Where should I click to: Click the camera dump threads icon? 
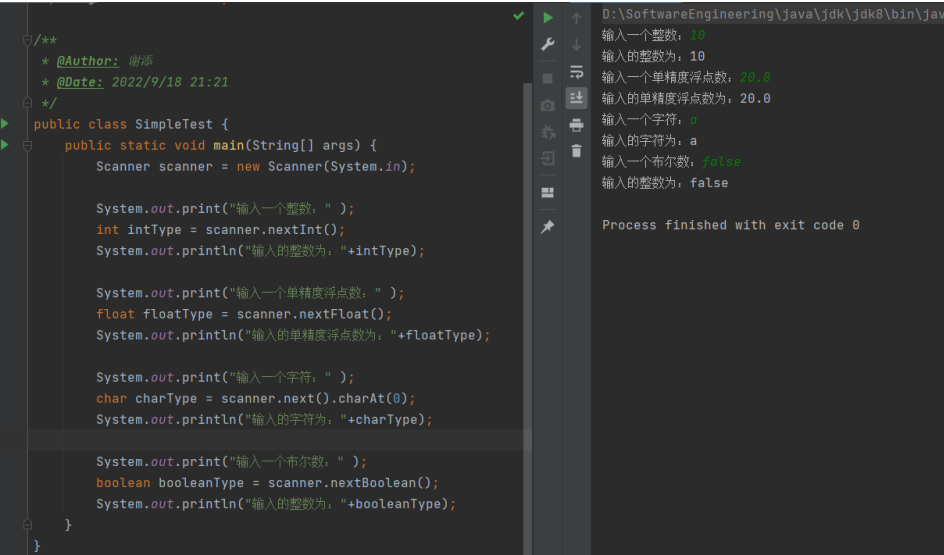pos(548,106)
